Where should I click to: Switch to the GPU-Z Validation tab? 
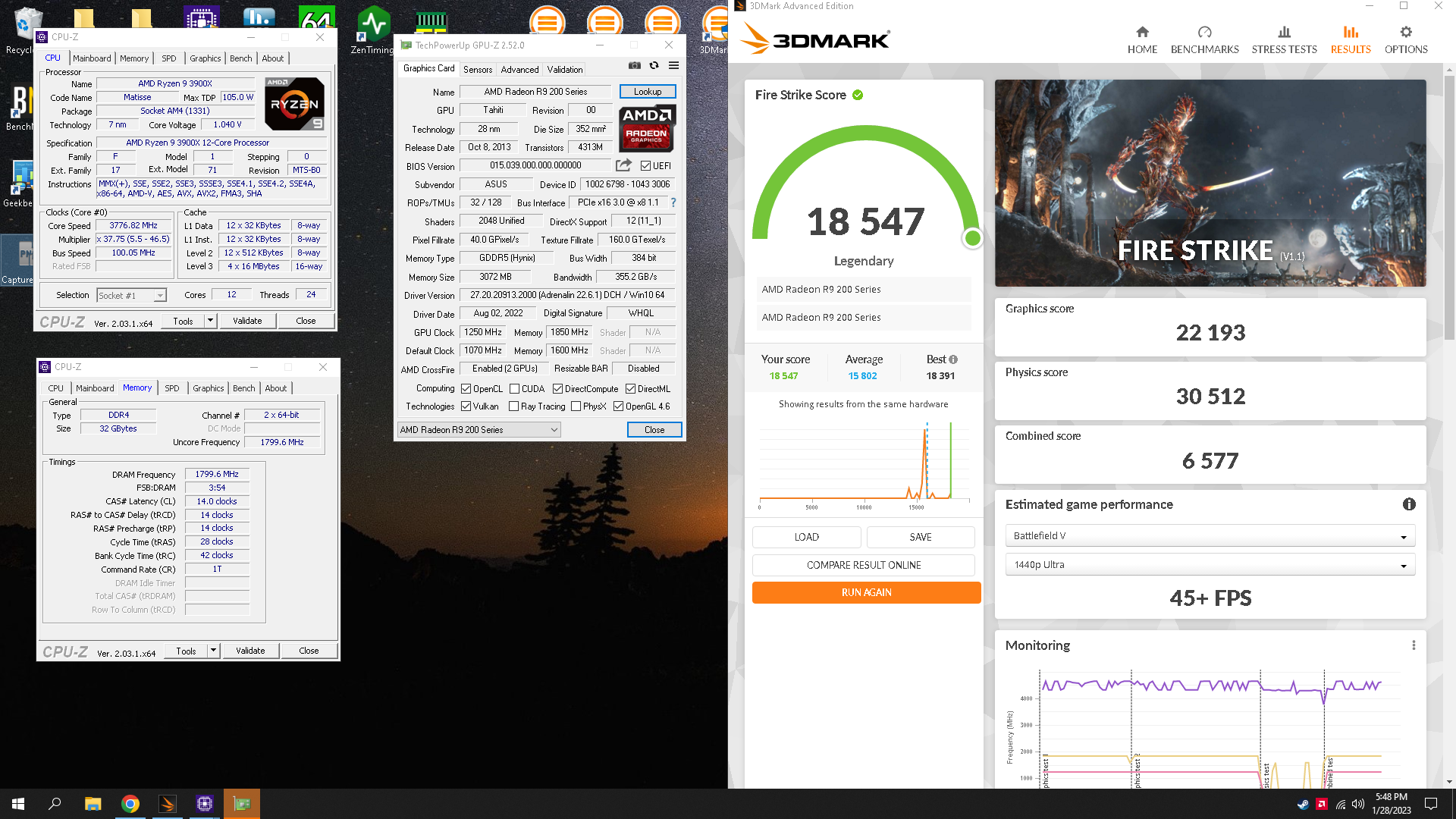565,70
